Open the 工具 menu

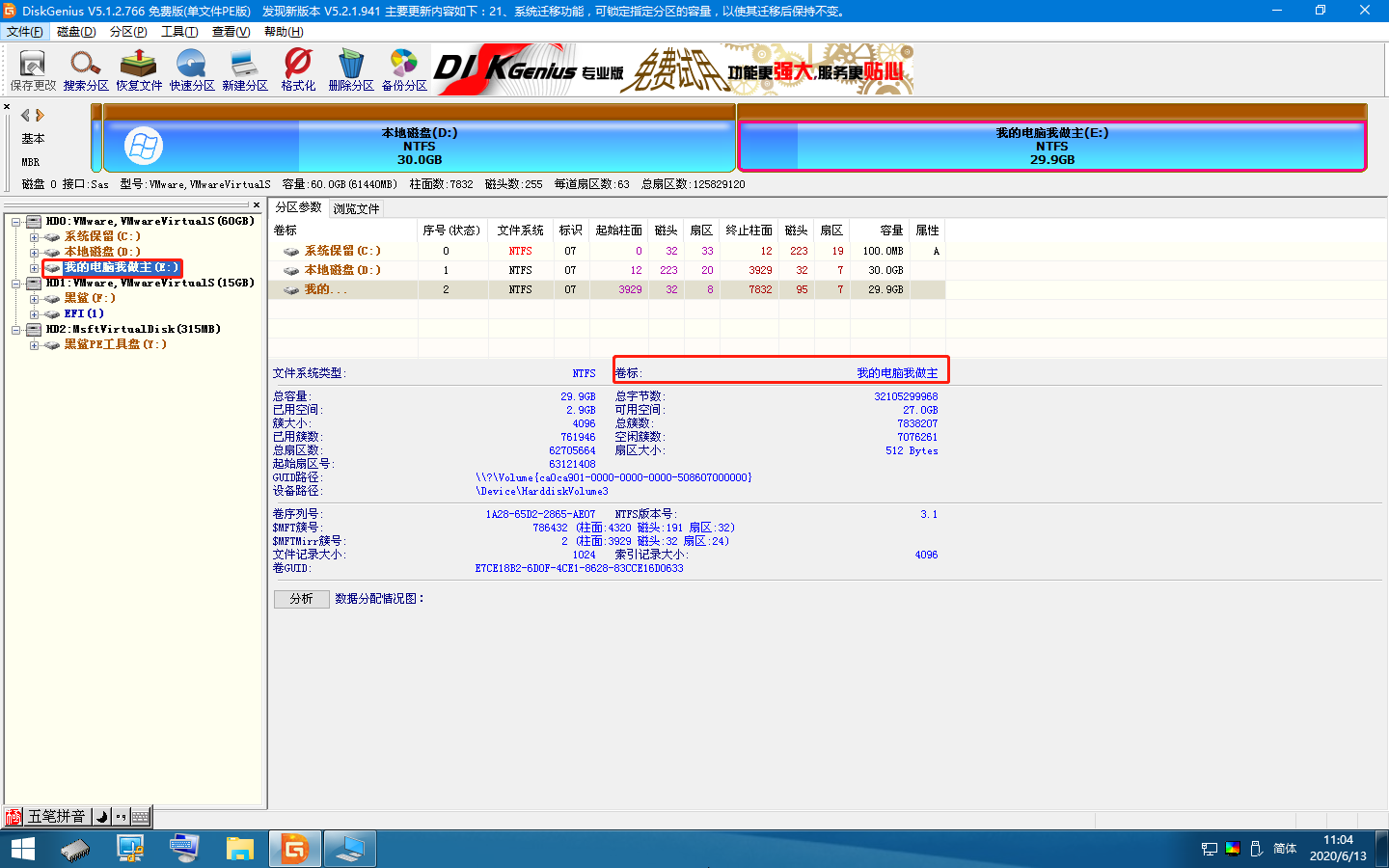tap(177, 31)
